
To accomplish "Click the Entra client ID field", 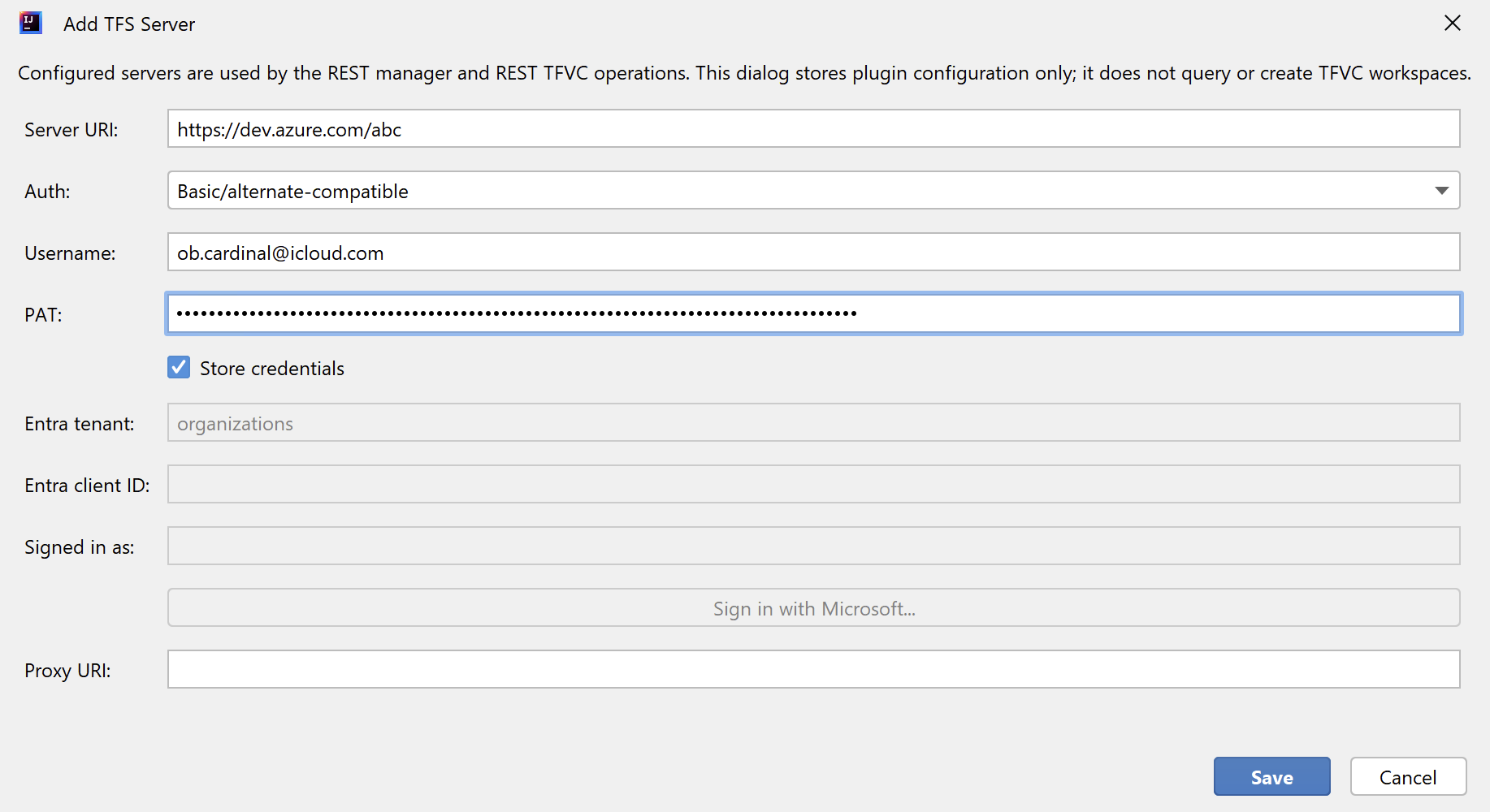I will [814, 484].
